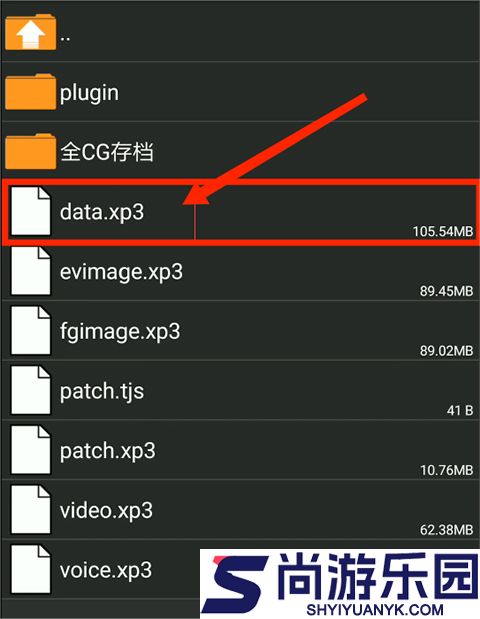The height and width of the screenshot is (619, 480).
Task: Open the plugin folder name
Action: (x=89, y=94)
